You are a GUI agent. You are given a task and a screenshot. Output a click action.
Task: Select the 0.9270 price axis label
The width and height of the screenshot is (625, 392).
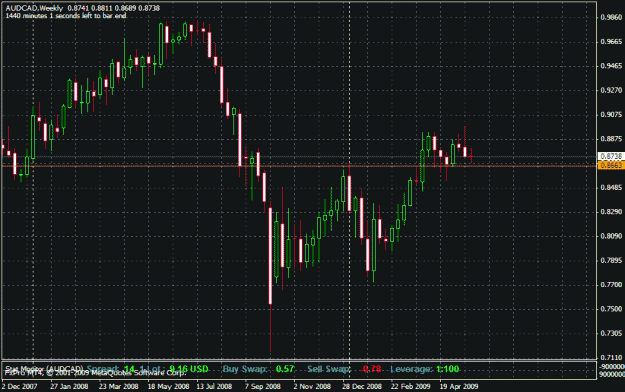pyautogui.click(x=611, y=91)
